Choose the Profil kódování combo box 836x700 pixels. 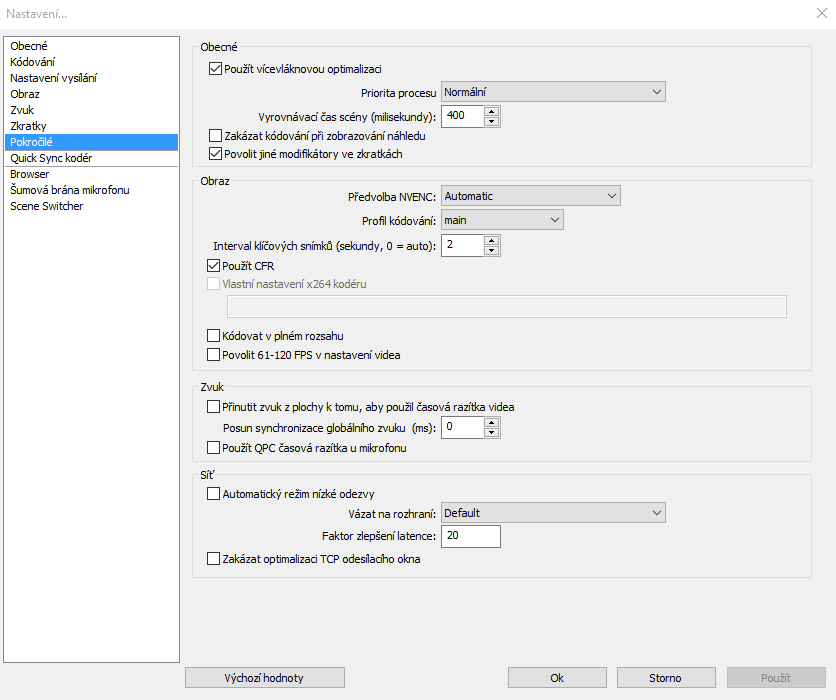[x=502, y=220]
